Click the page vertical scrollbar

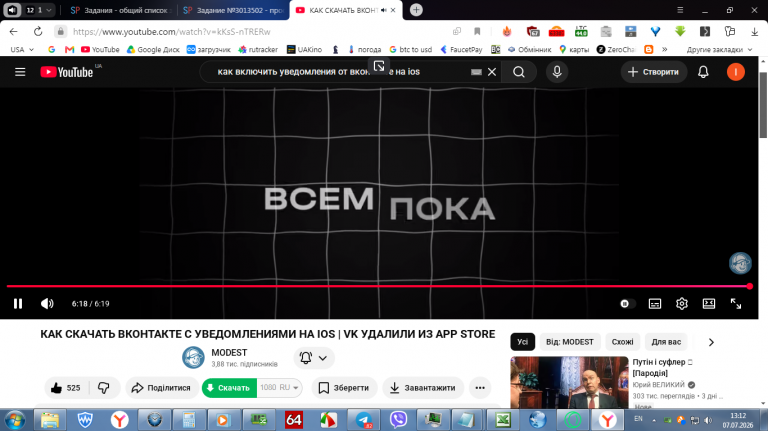(x=763, y=105)
